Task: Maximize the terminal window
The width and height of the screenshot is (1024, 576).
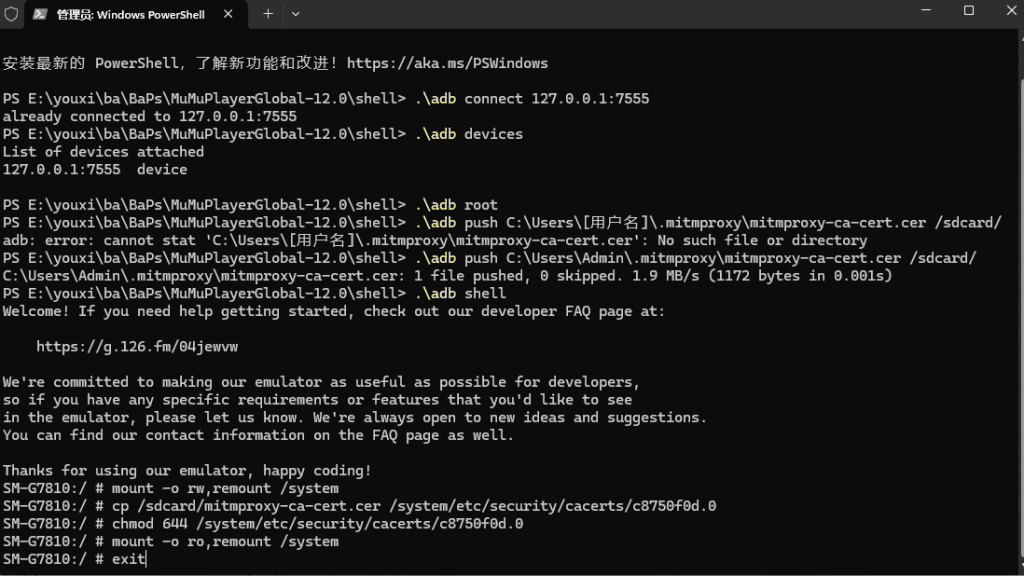Action: pos(968,11)
